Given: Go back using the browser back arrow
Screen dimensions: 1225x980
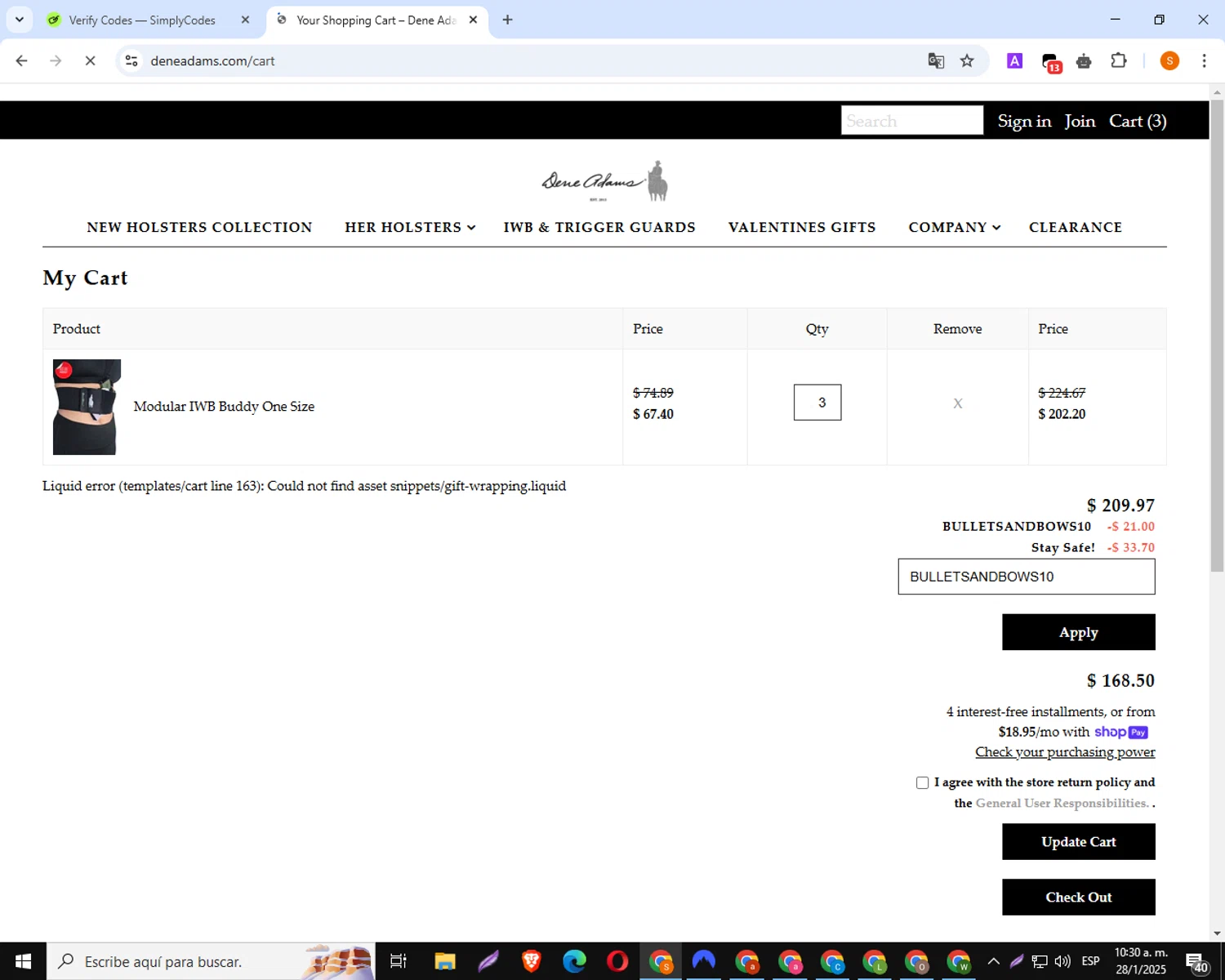Looking at the screenshot, I should point(22,60).
